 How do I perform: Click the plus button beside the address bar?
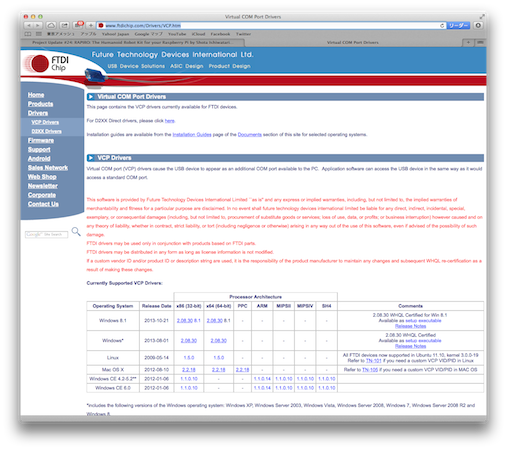(91, 25)
